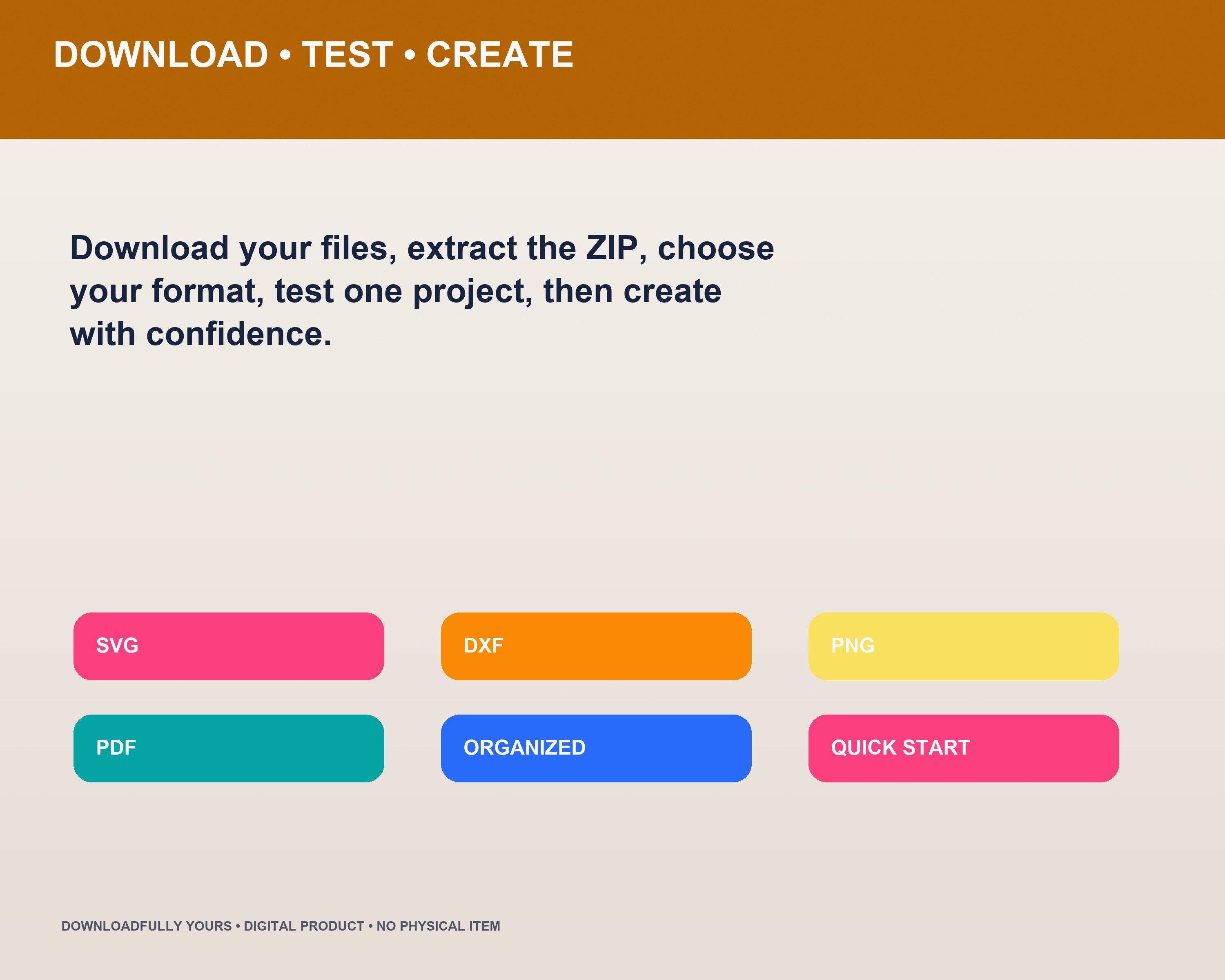Image resolution: width=1225 pixels, height=980 pixels.
Task: Click the second bullet separator in header
Action: [x=410, y=56]
